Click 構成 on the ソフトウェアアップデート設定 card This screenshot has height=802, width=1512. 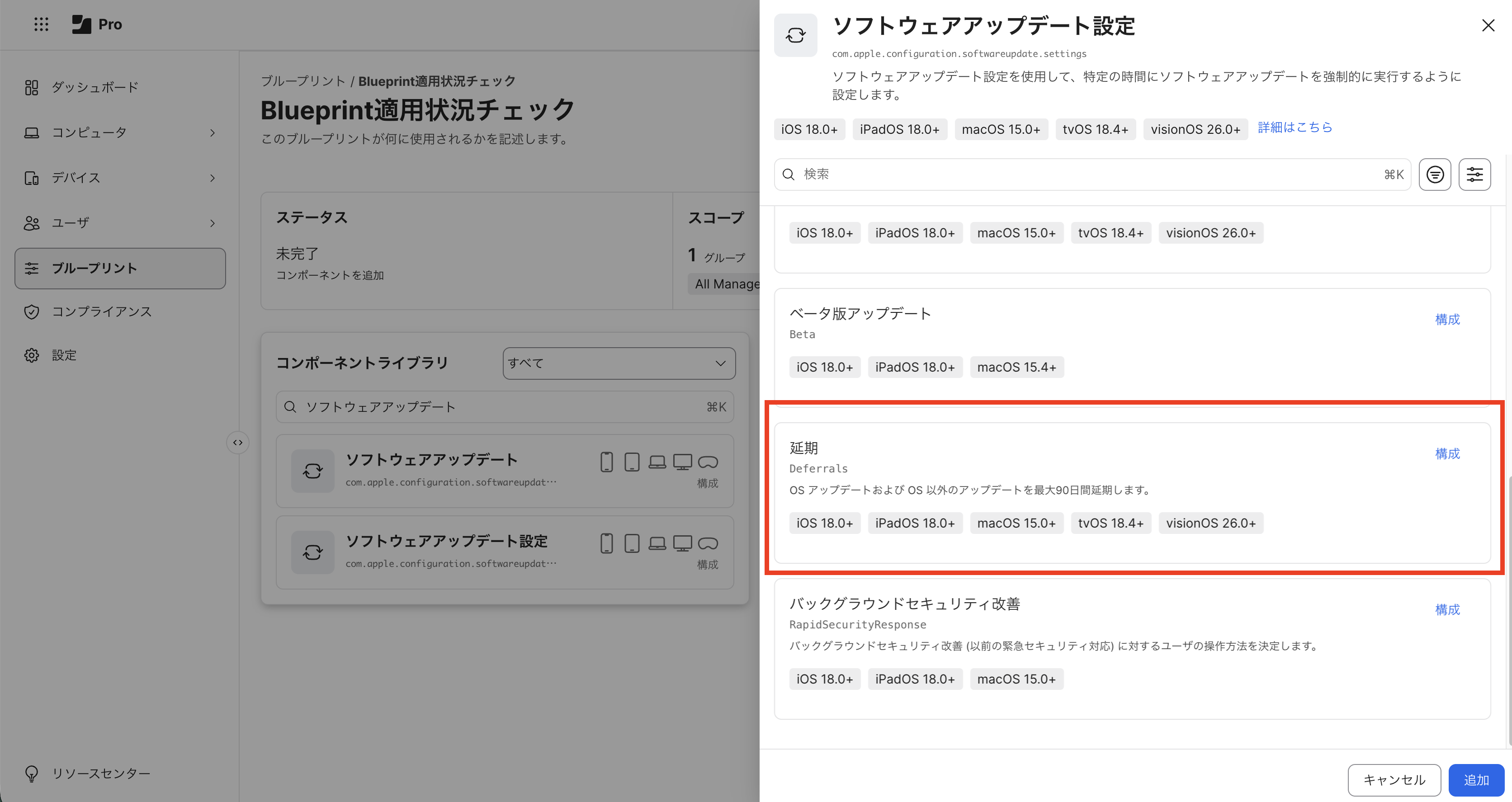point(707,564)
